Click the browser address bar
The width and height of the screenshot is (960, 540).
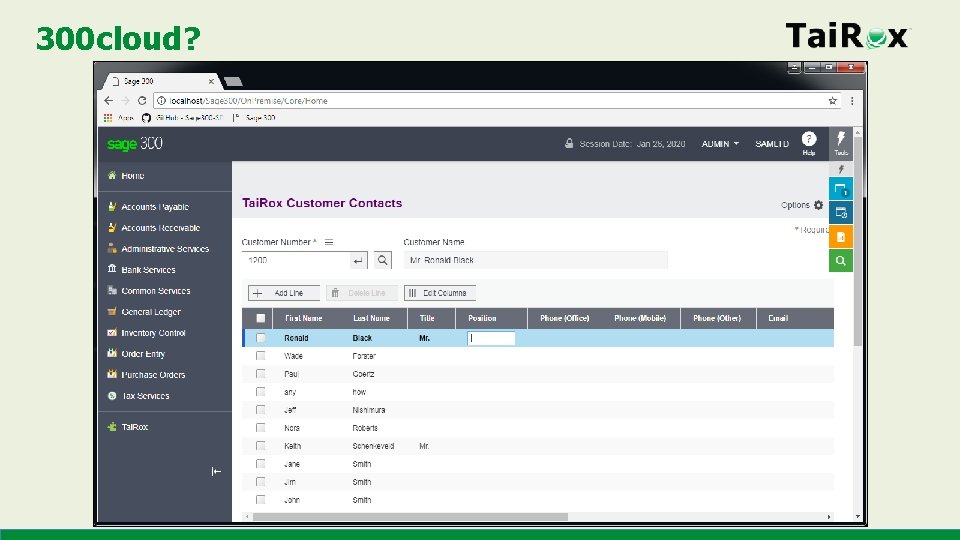497,100
